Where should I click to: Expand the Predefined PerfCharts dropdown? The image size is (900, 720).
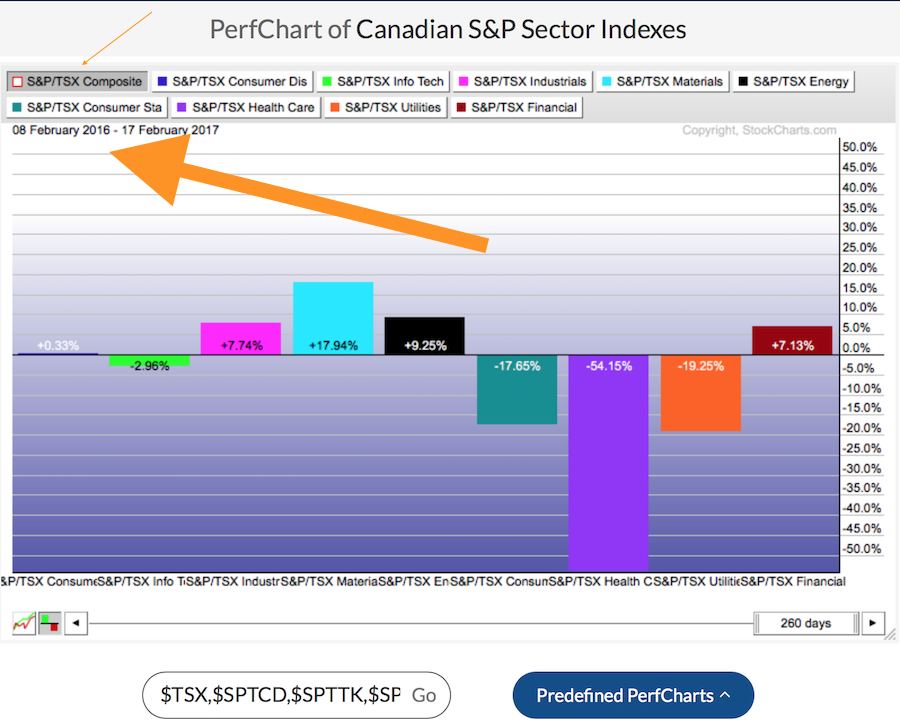(632, 695)
